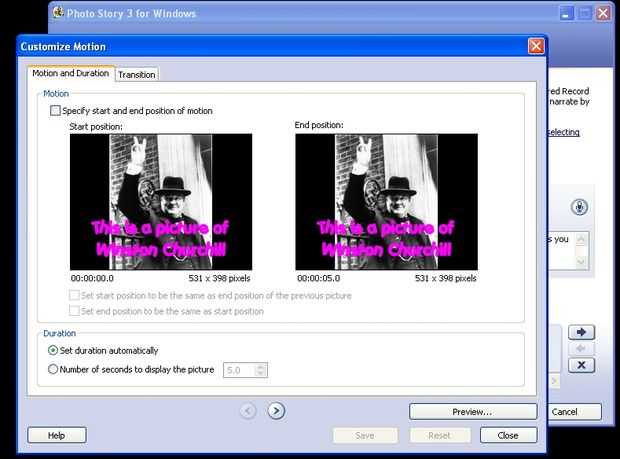Viewport: 620px width, 459px height.
Task: Click the start time 00:00:00.0 label
Action: [92, 278]
